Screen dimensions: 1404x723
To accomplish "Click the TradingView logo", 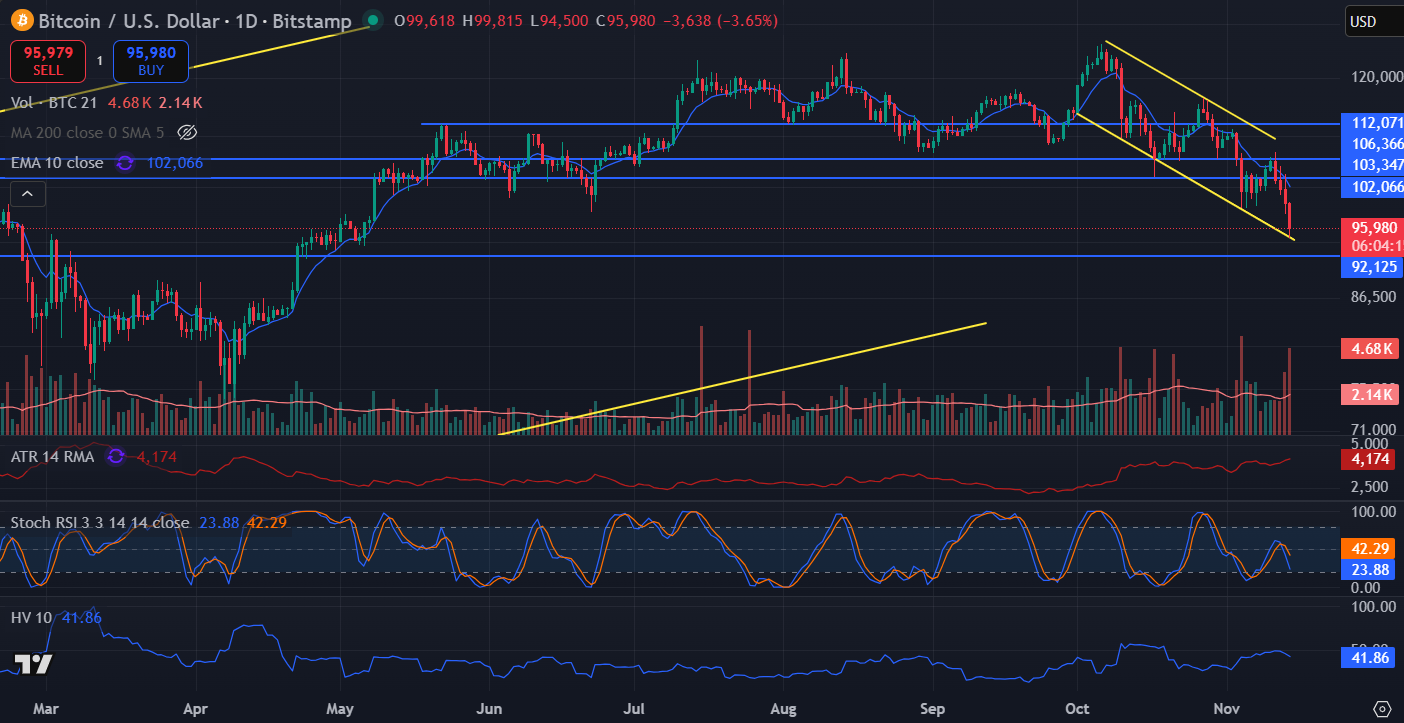I will tap(32, 664).
